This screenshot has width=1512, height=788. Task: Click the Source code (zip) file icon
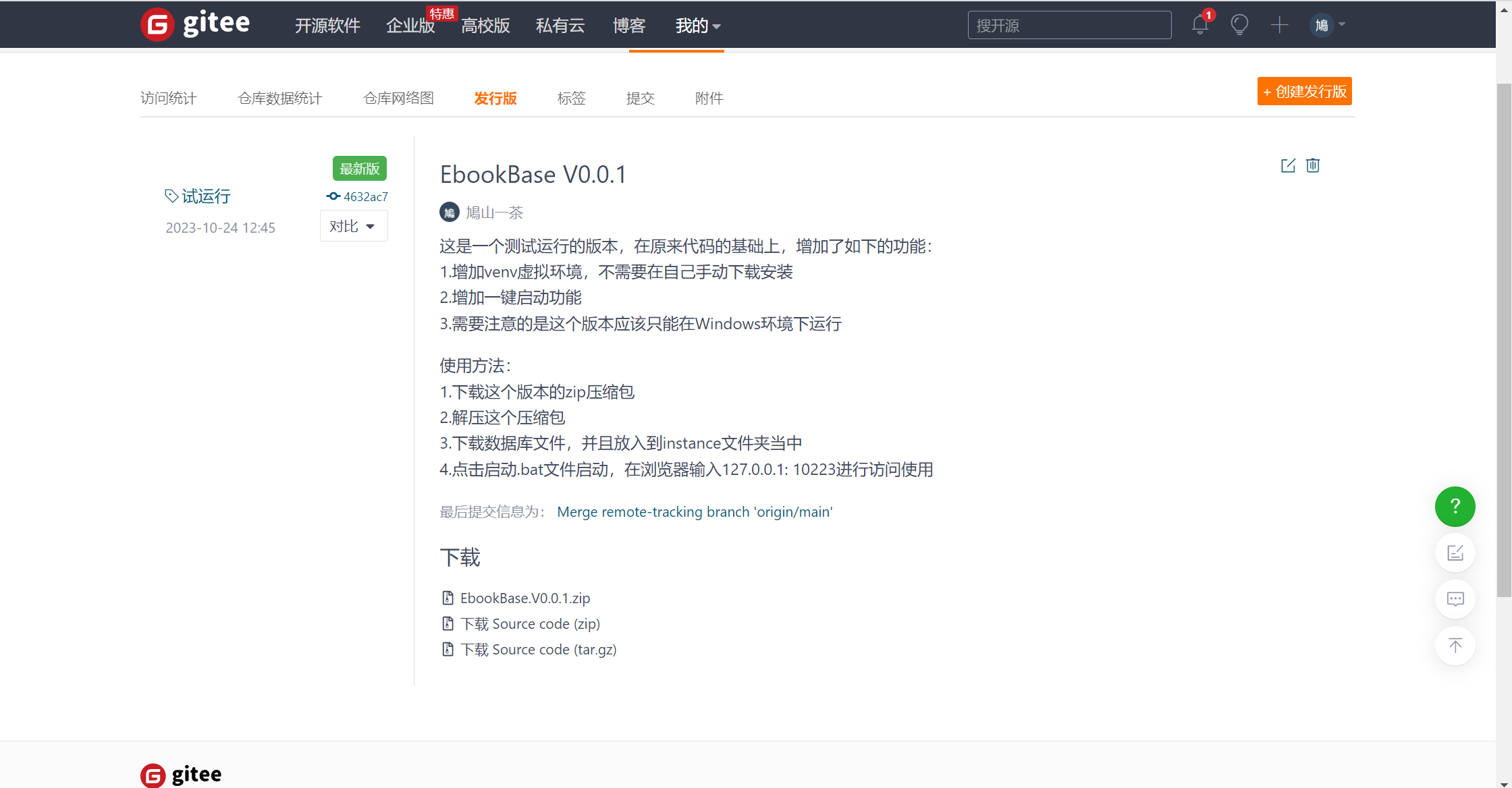pos(448,623)
